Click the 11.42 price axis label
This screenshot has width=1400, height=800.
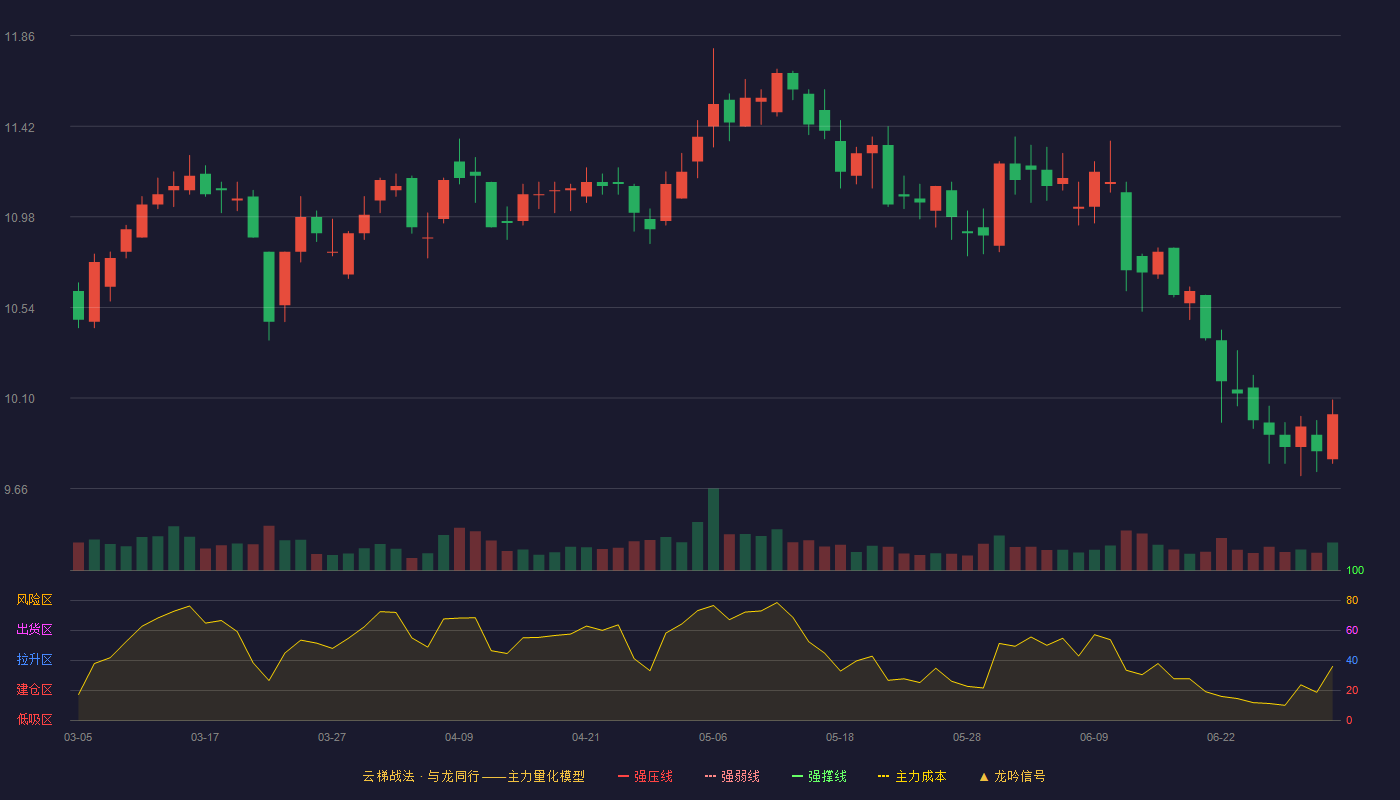[x=19, y=128]
